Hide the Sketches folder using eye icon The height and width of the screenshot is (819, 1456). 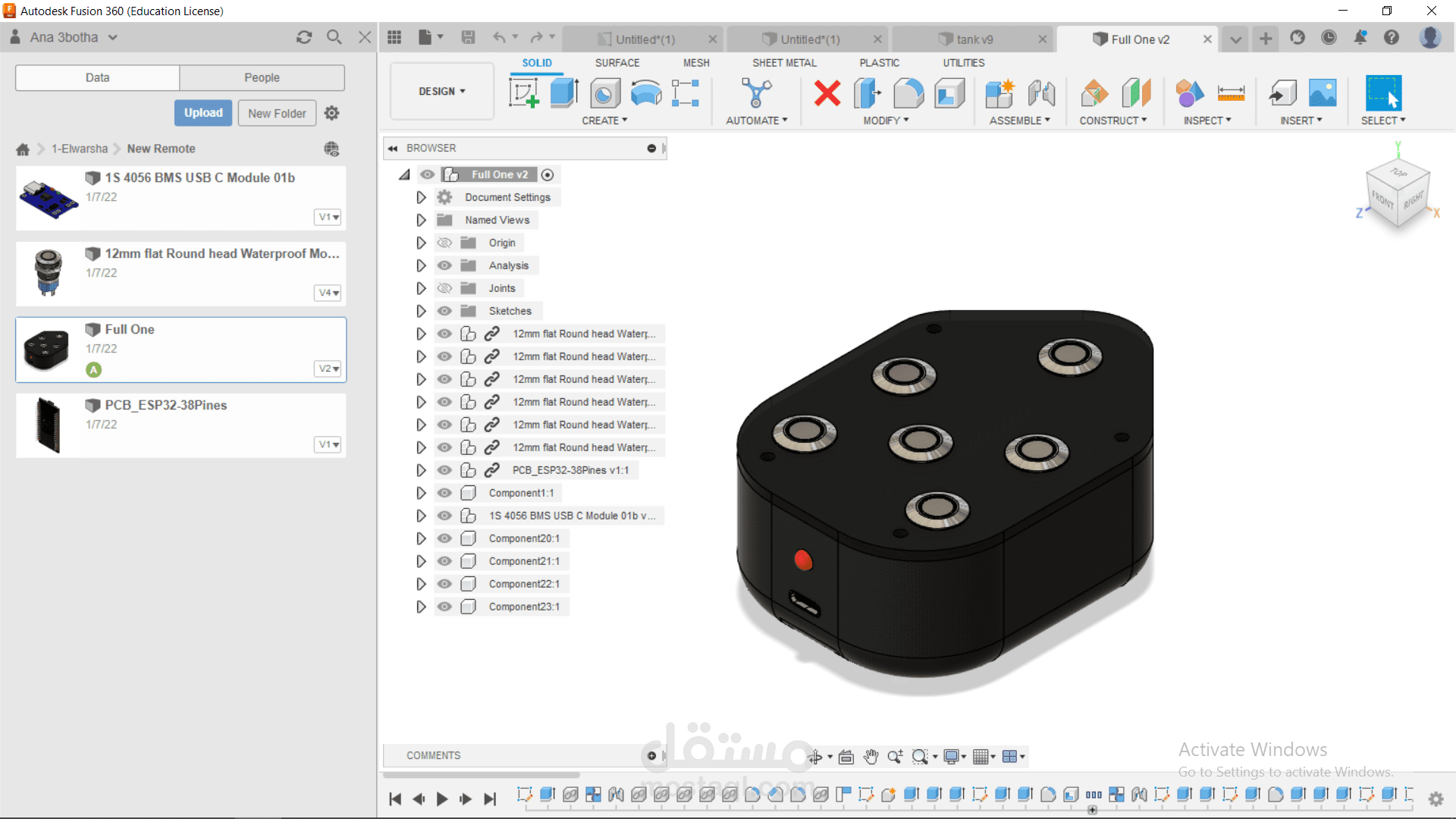(444, 311)
